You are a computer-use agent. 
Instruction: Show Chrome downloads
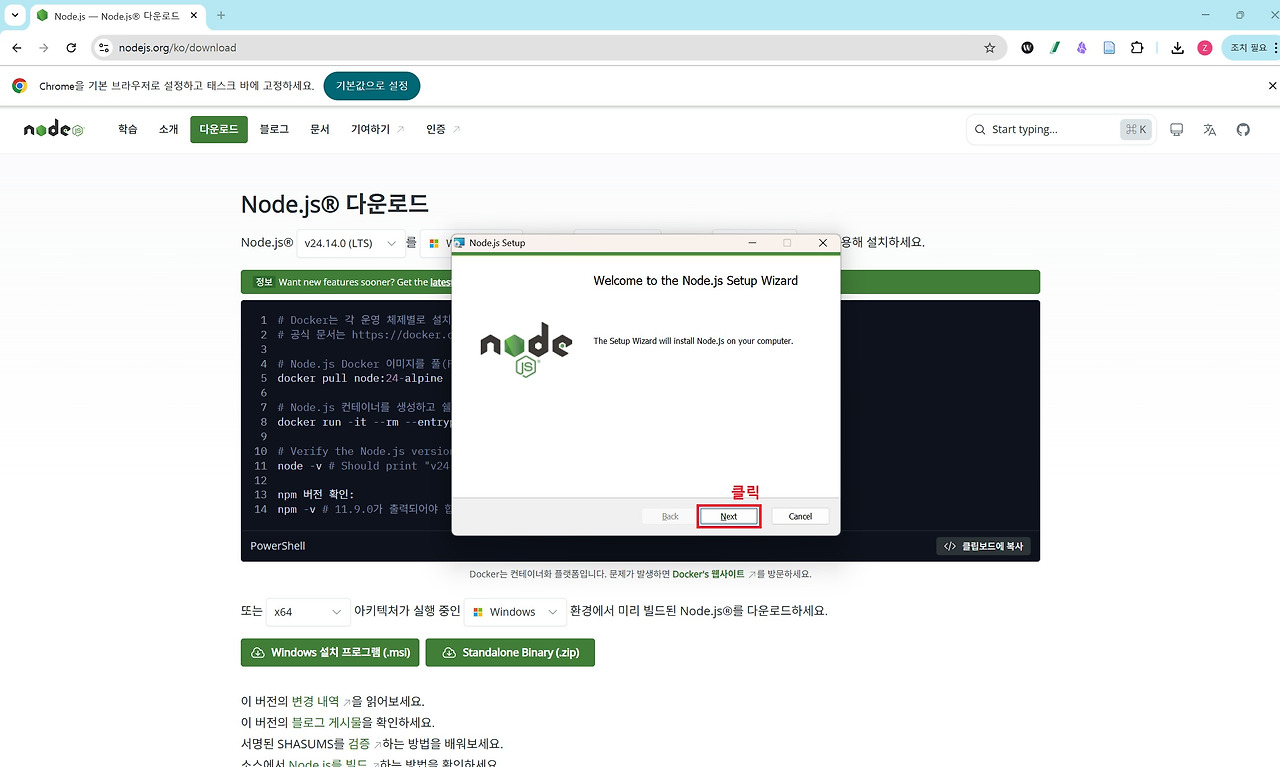(1178, 47)
